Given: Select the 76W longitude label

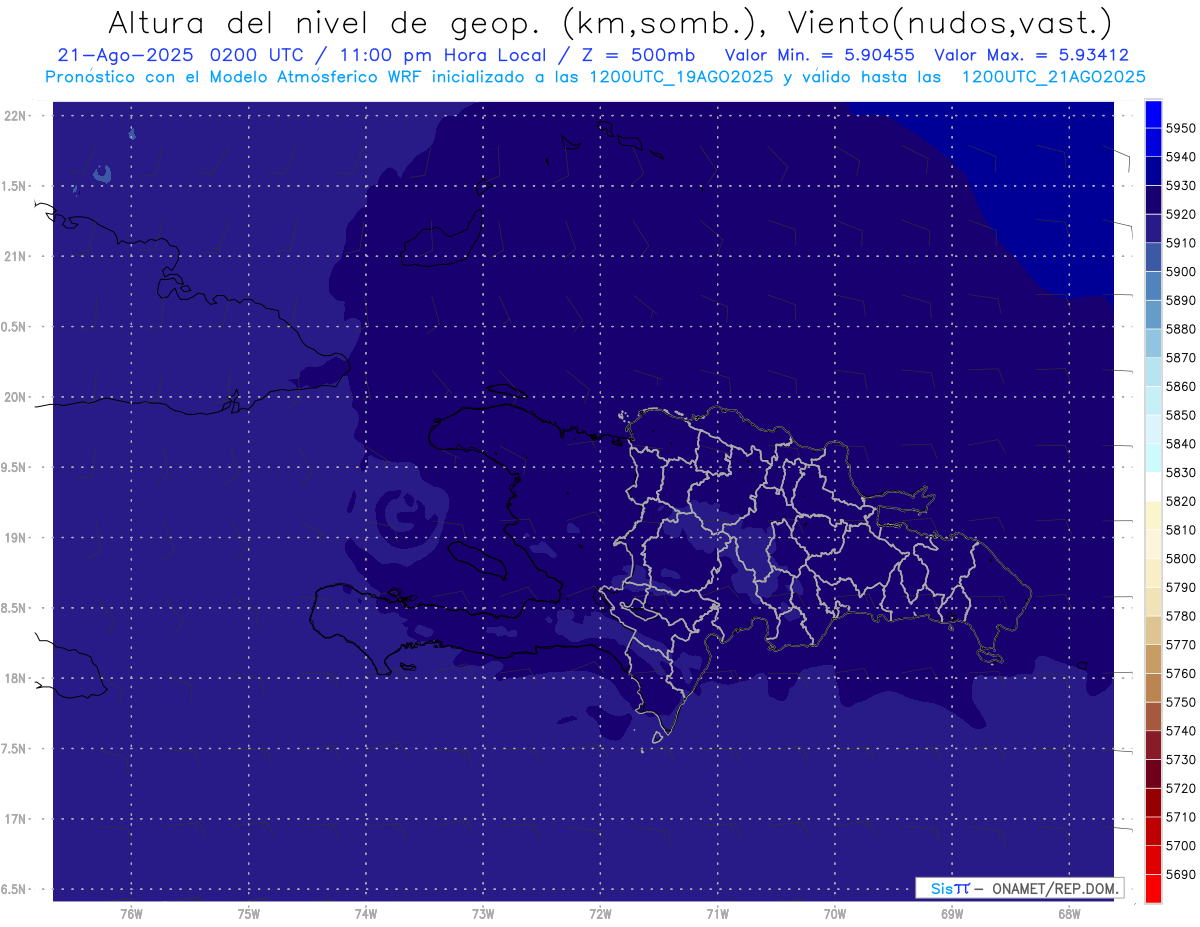Looking at the screenshot, I should [x=131, y=913].
